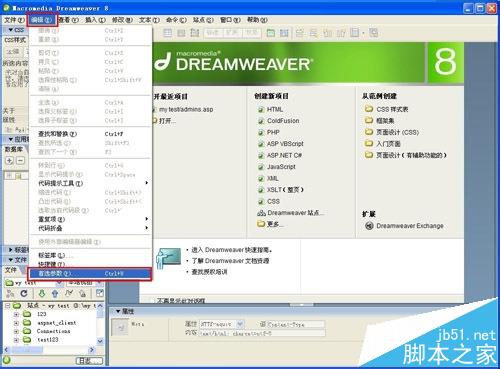Screen dimensions: 500x369
Task: Choose 查找和替换 from the Edit menu
Action: pos(90,134)
